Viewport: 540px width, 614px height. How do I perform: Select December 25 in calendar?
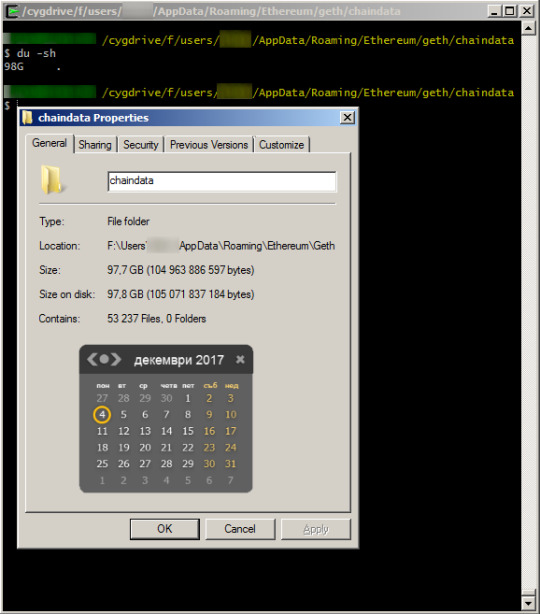point(102,464)
